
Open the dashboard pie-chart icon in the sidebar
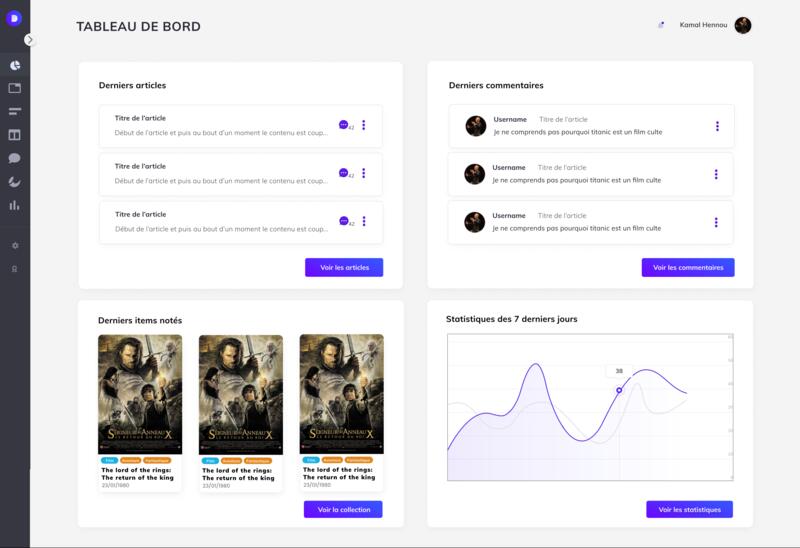pos(15,65)
